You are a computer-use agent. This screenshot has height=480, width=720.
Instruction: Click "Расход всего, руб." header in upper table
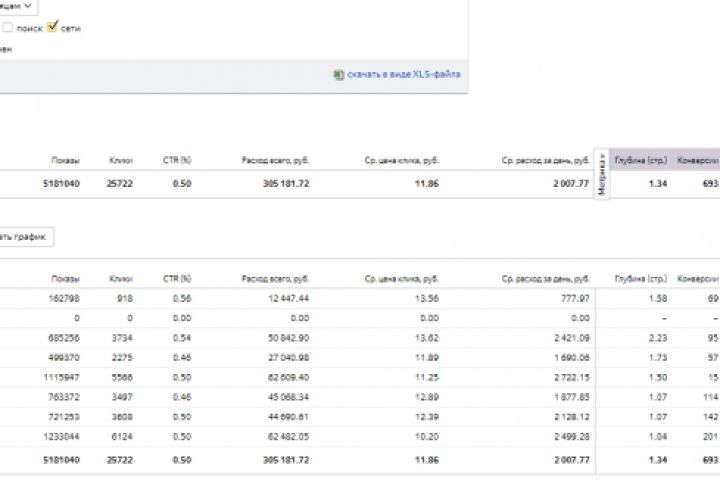[x=275, y=160]
